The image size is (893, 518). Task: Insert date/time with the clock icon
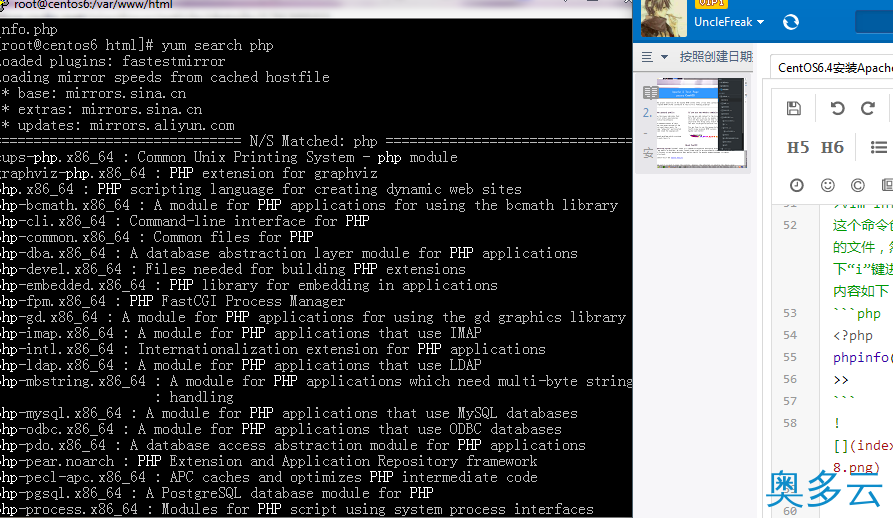click(x=797, y=185)
